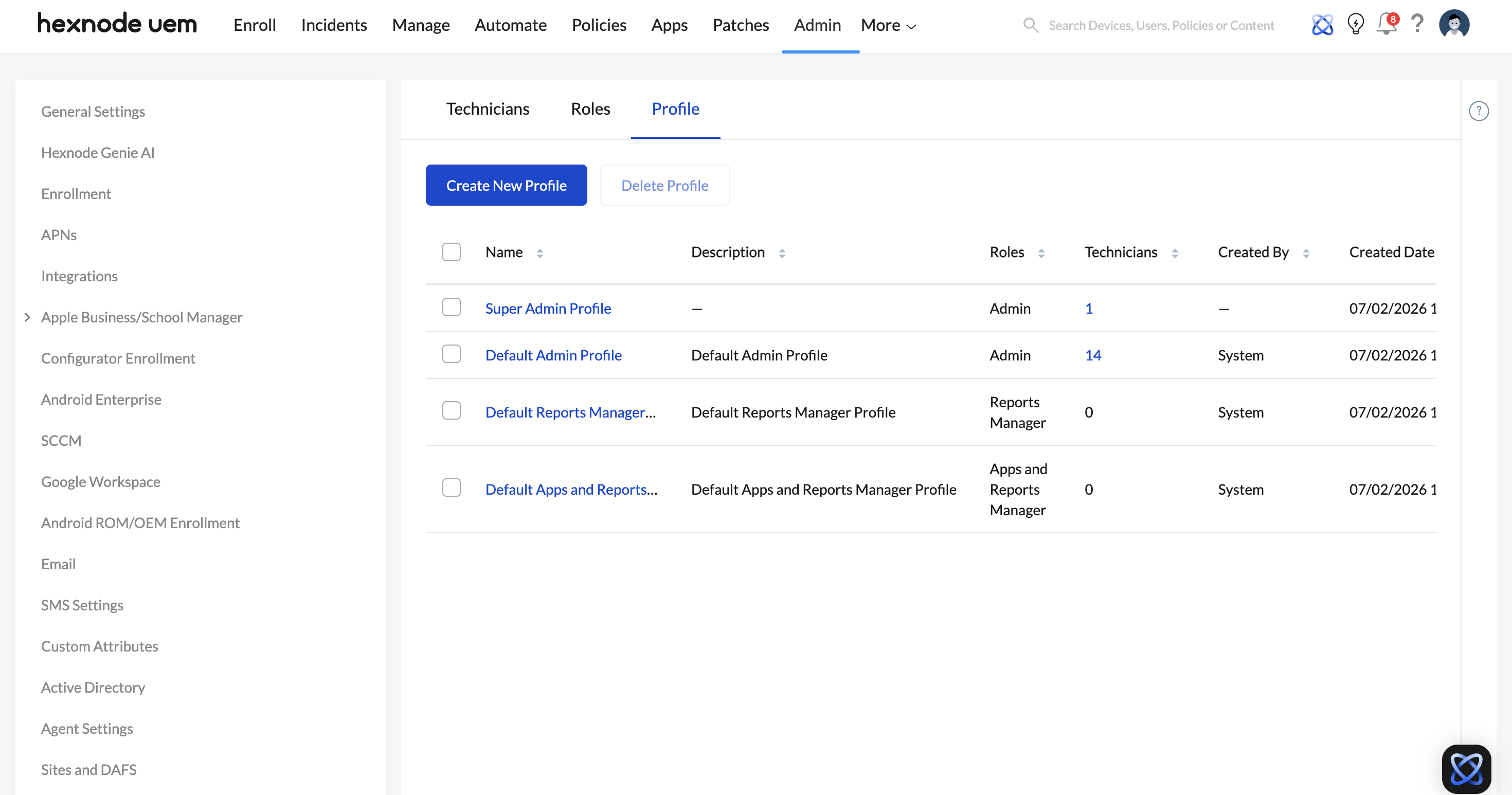This screenshot has height=795, width=1512.
Task: Open Sites and DAFS in sidebar
Action: pos(88,769)
